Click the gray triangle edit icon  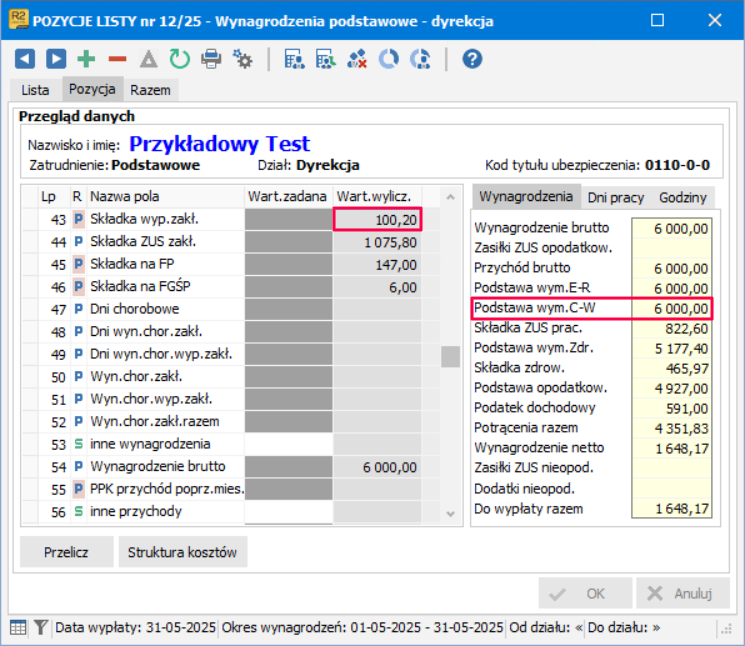149,59
